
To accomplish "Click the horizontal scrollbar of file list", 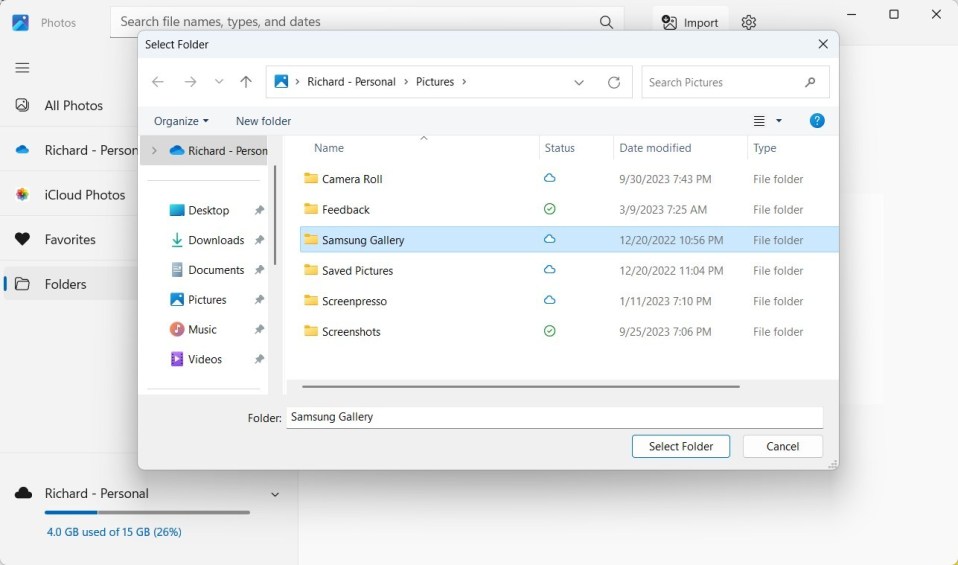I will pyautogui.click(x=521, y=387).
